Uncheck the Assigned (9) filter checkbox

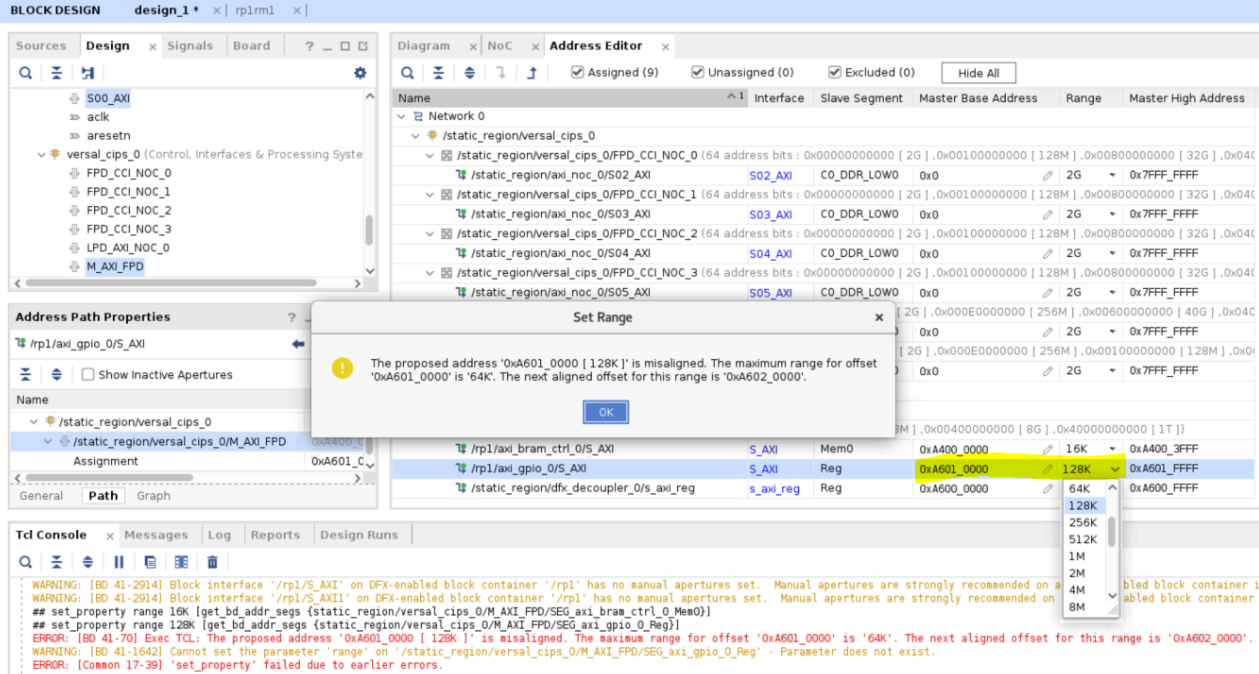(x=578, y=72)
